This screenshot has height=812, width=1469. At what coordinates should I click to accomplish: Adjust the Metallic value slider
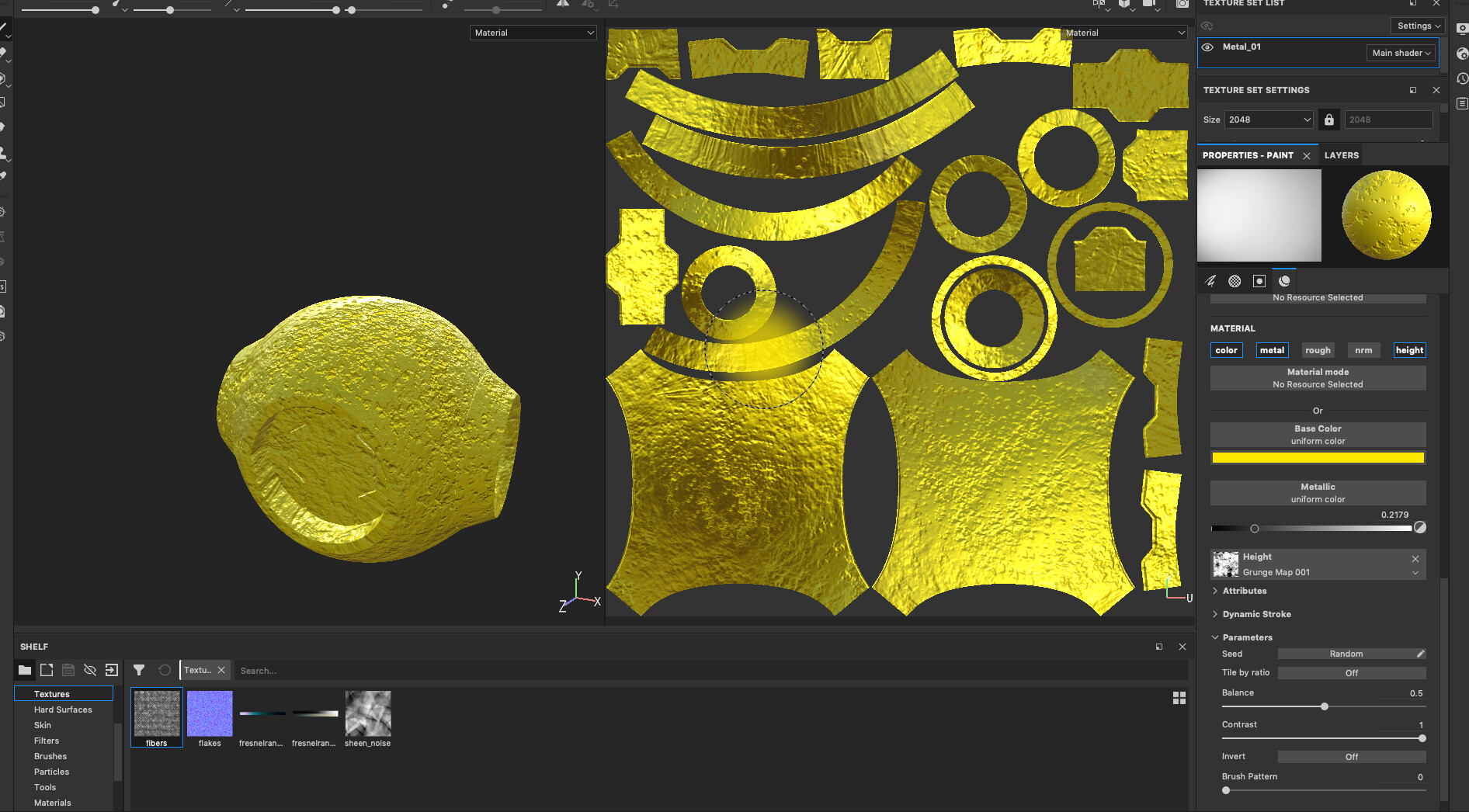coord(1311,529)
